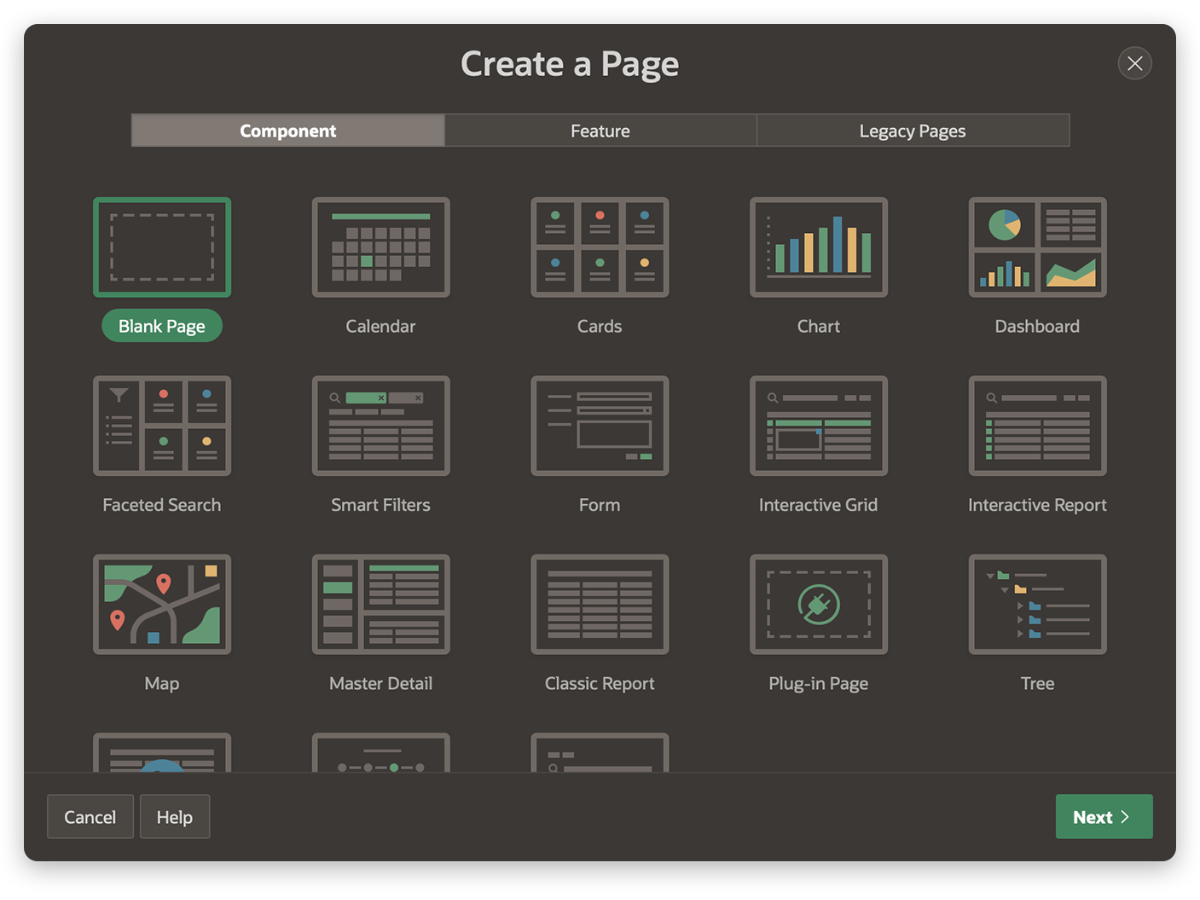Switch to the Feature tab

[x=600, y=130]
